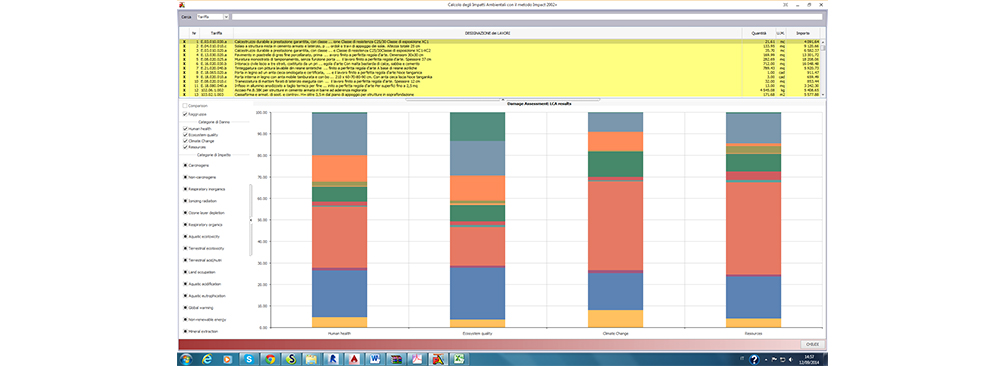Open WinRAR taskbar icon
1006x366 pixels.
click(x=396, y=359)
